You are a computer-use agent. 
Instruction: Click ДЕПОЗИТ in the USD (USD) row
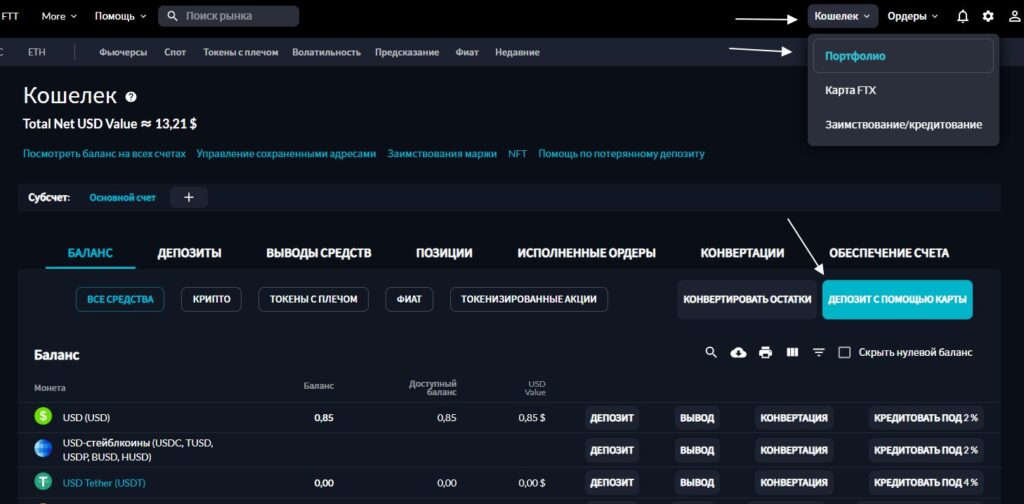coord(612,418)
